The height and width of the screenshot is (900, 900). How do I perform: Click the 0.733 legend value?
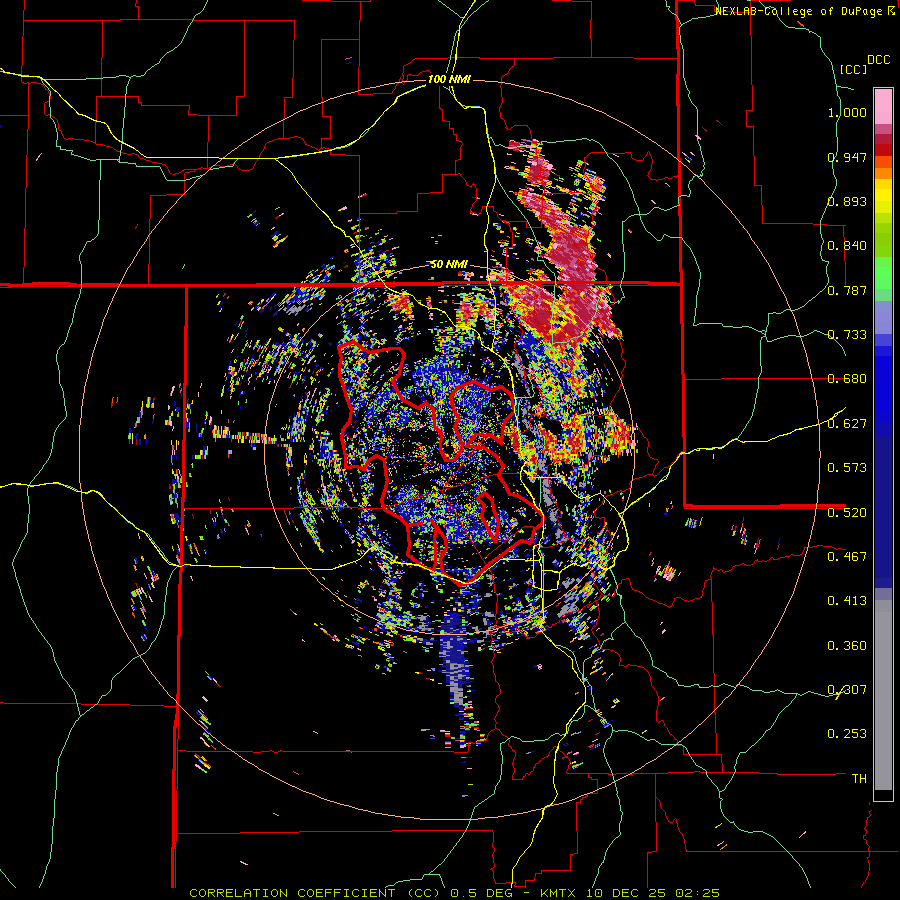847,335
